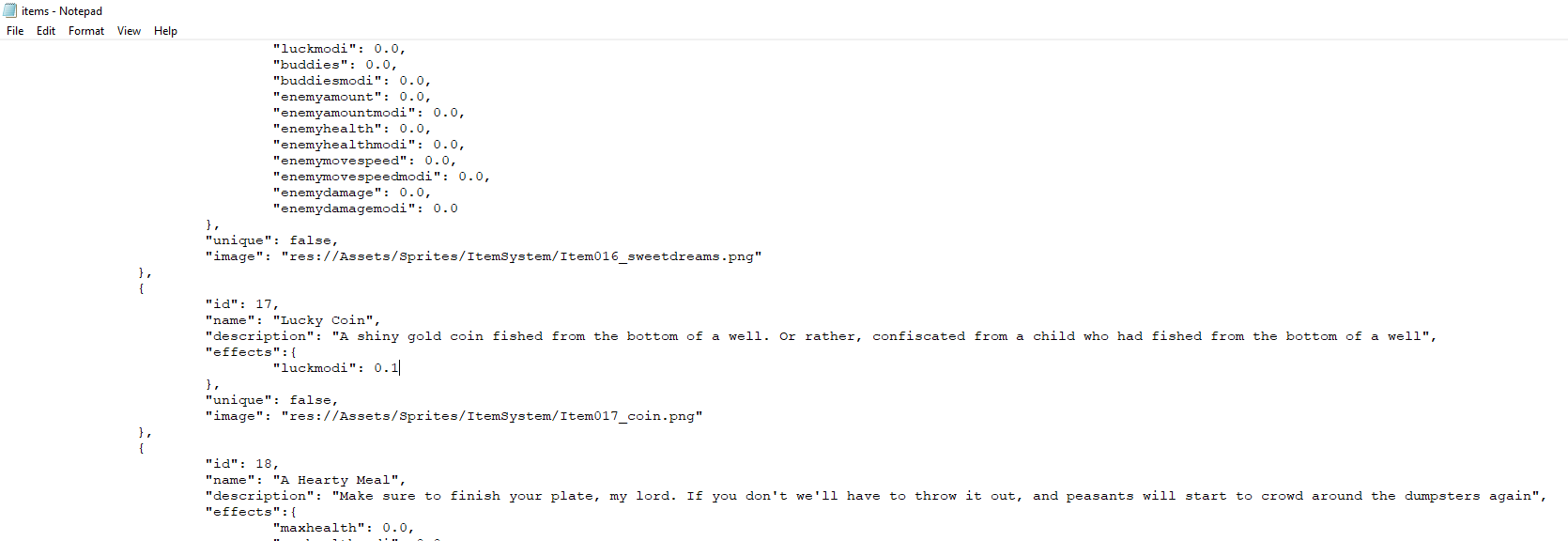The image size is (1568, 541).
Task: Open the Format menu
Action: pyautogui.click(x=86, y=31)
